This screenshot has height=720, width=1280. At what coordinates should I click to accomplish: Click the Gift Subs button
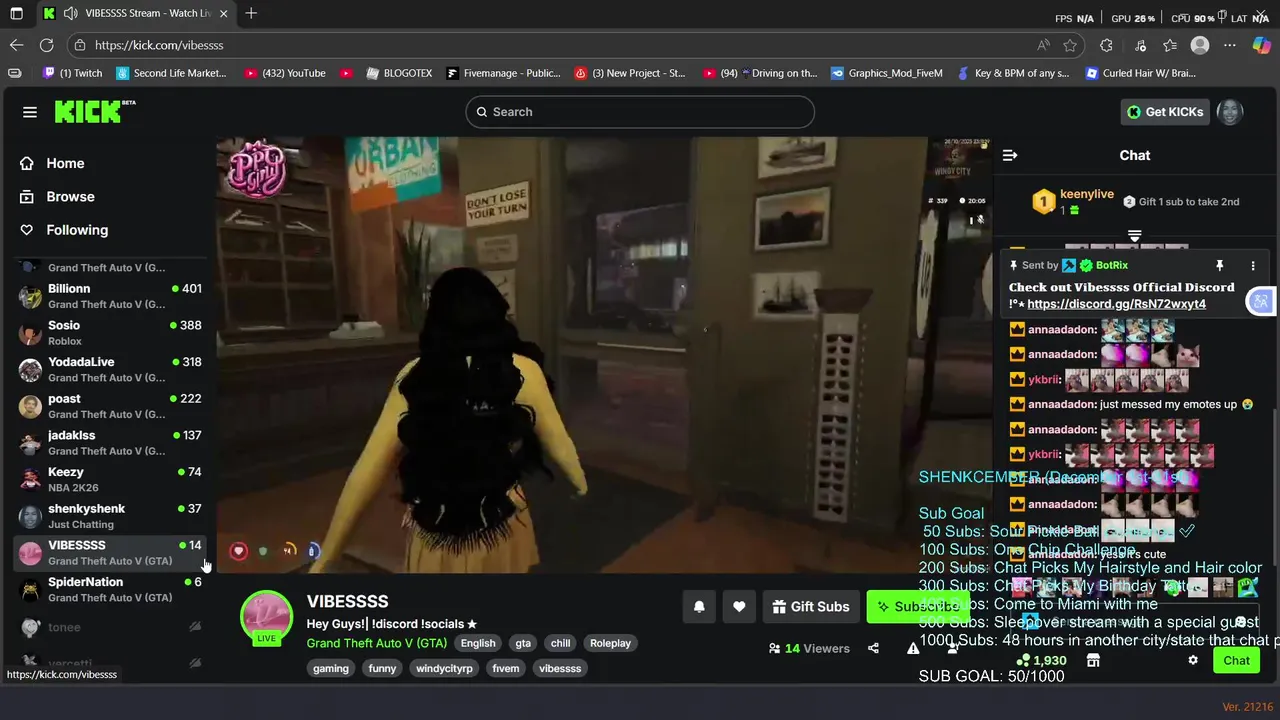811,606
